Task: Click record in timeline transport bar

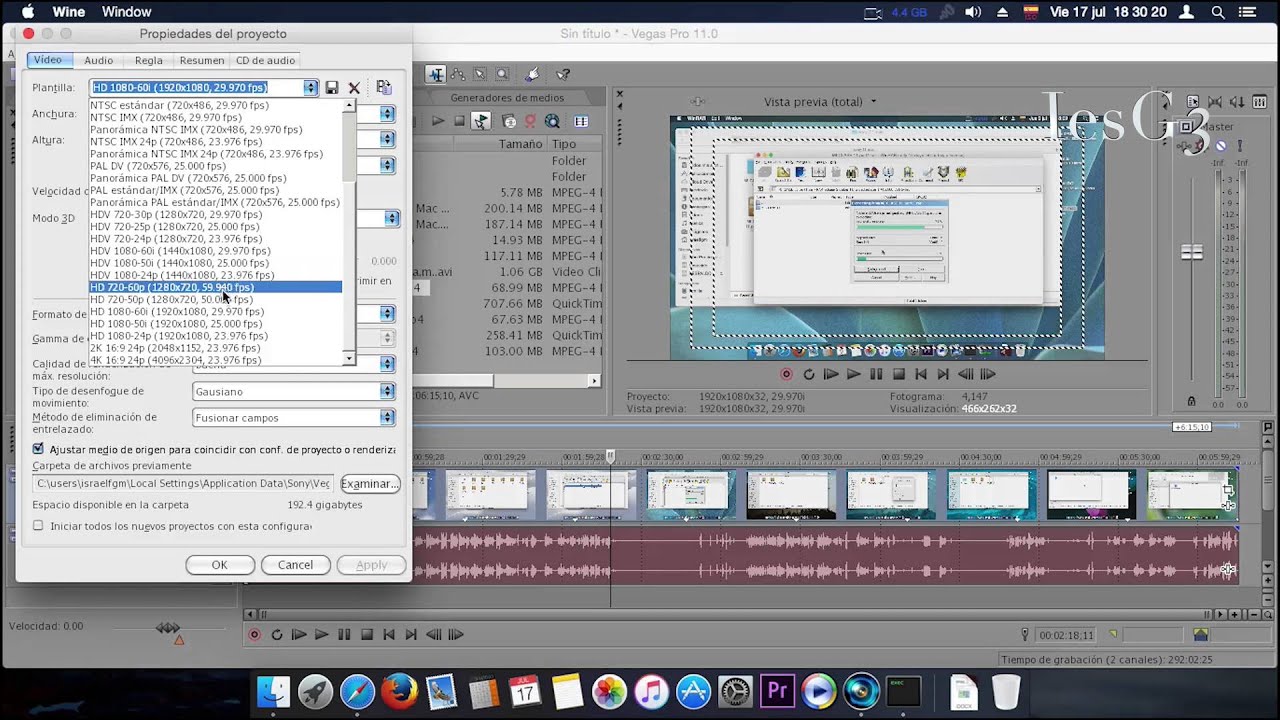Action: coord(254,634)
